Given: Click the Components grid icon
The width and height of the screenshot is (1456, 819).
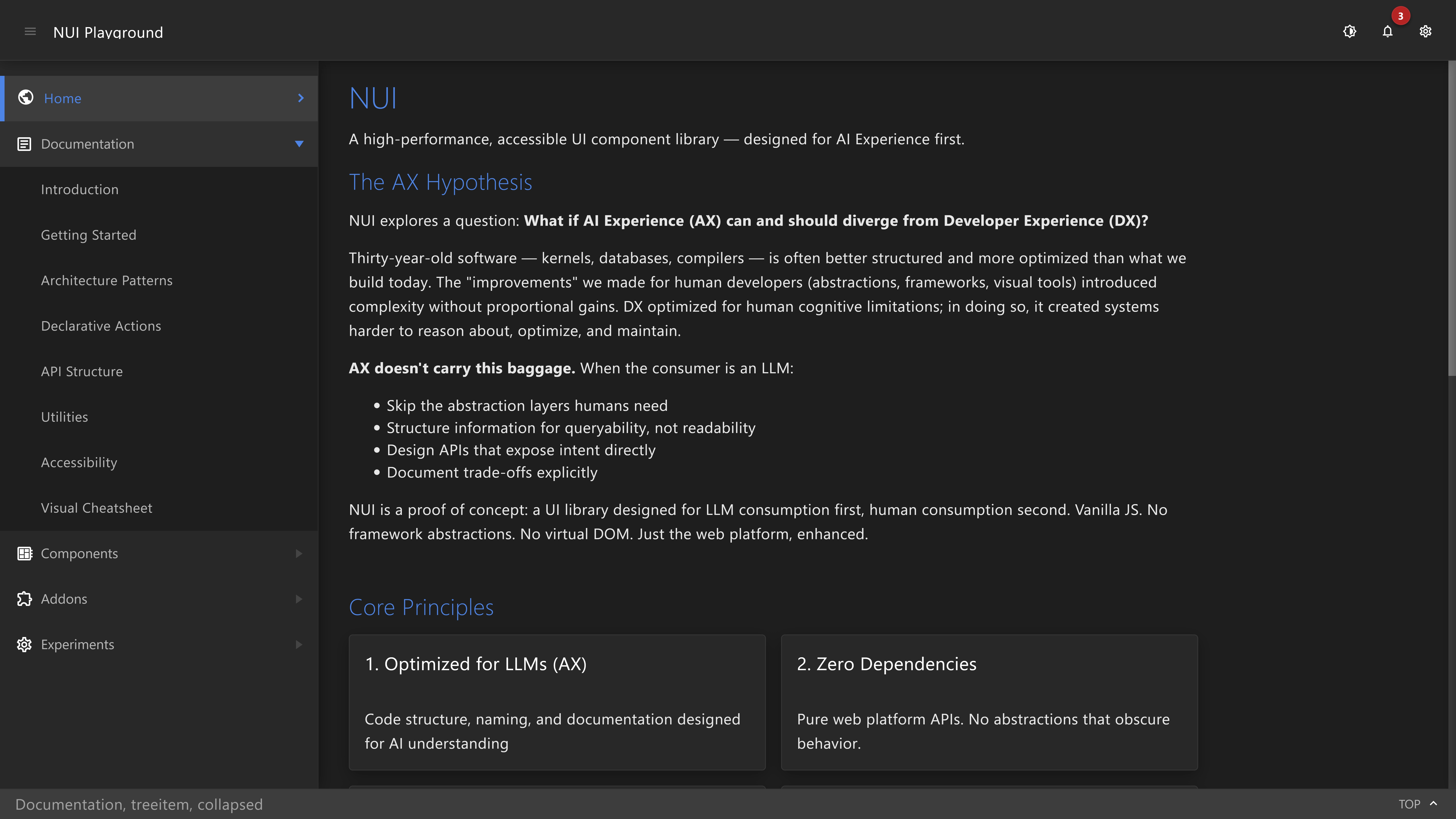Looking at the screenshot, I should click(x=24, y=553).
